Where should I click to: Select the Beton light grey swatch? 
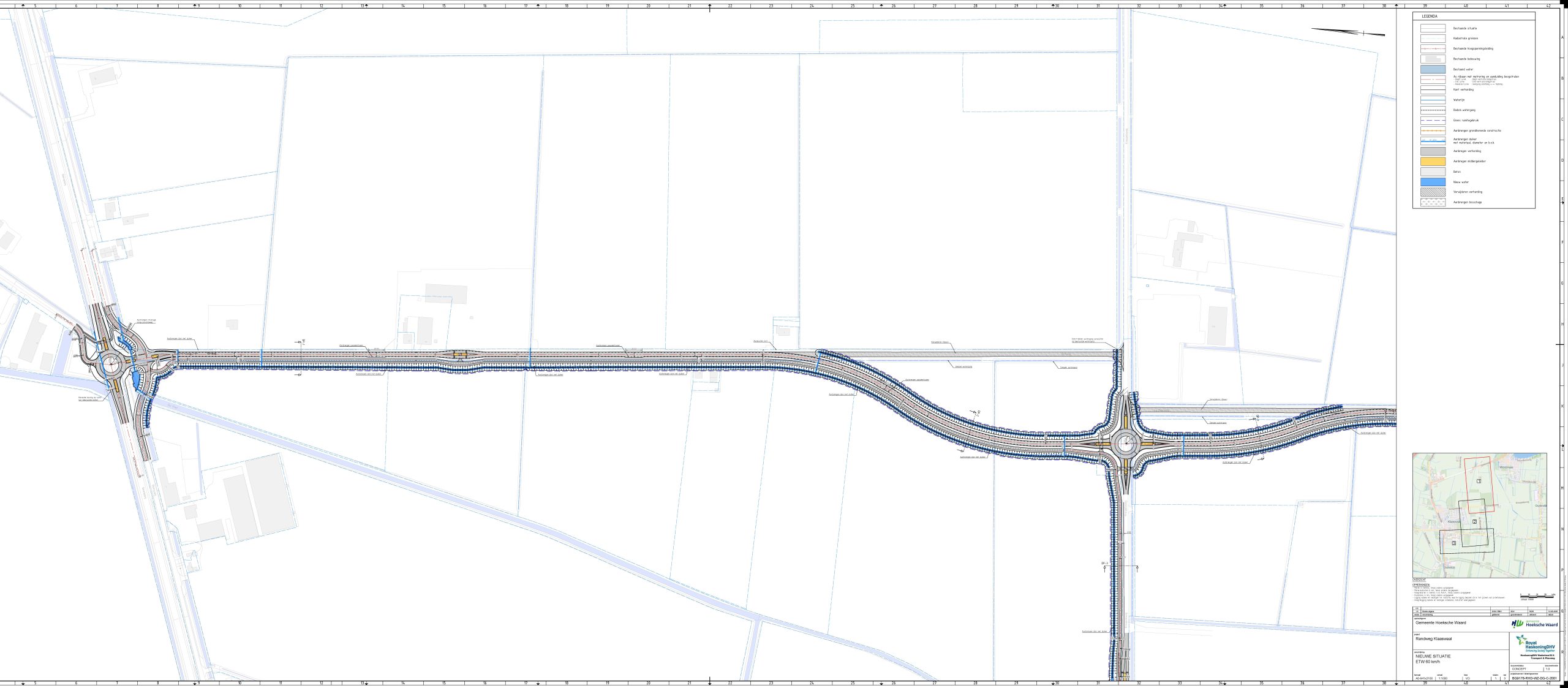coord(1433,172)
